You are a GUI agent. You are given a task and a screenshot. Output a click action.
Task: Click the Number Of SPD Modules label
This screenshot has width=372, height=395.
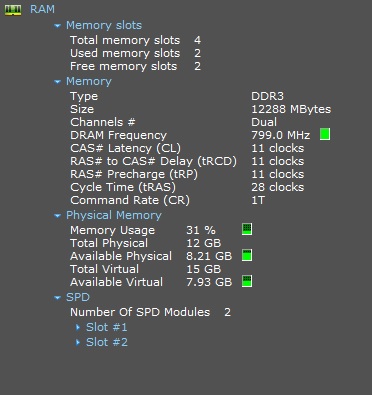(140, 312)
